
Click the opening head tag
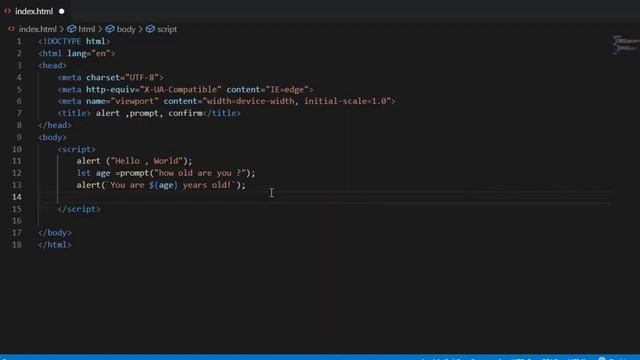(52, 65)
